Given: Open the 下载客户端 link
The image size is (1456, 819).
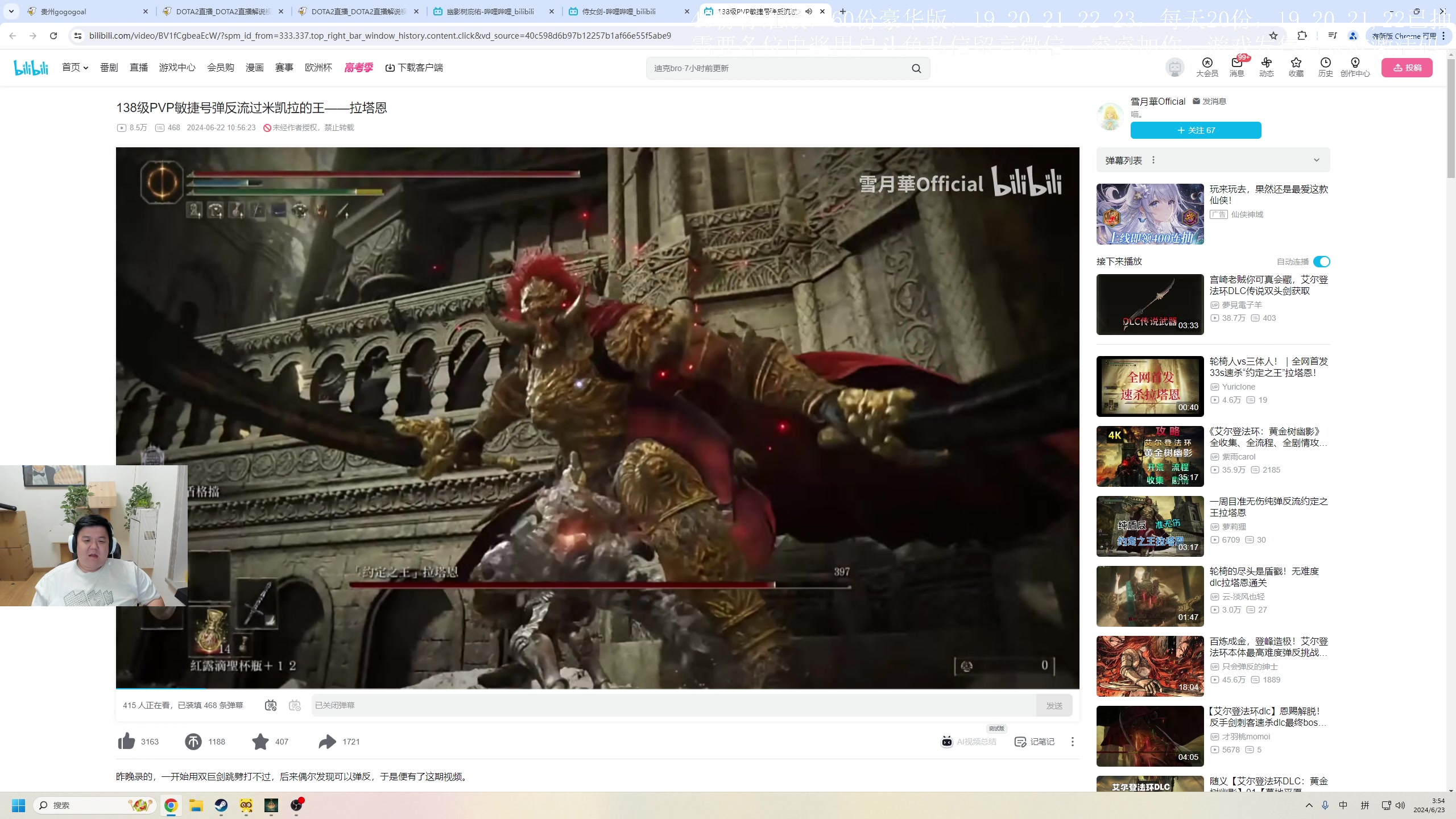Looking at the screenshot, I should pyautogui.click(x=414, y=68).
